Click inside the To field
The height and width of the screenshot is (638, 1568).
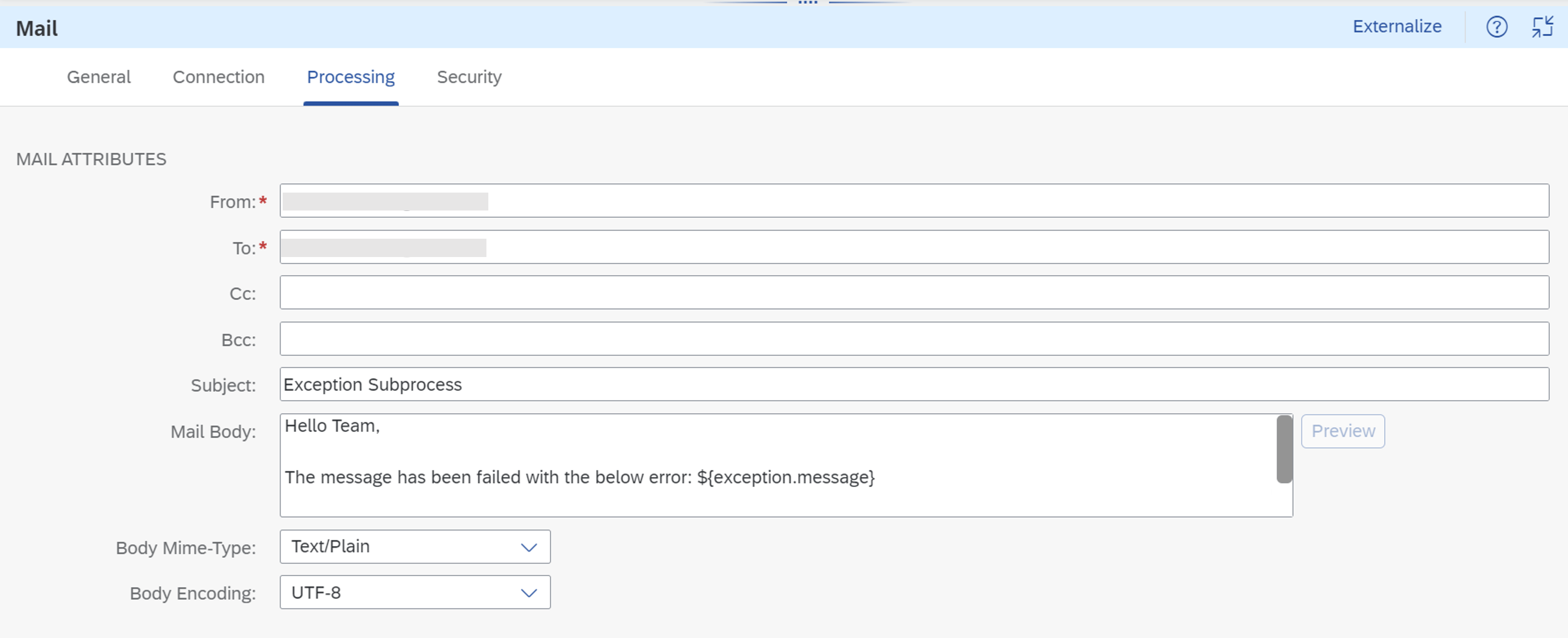[731, 246]
